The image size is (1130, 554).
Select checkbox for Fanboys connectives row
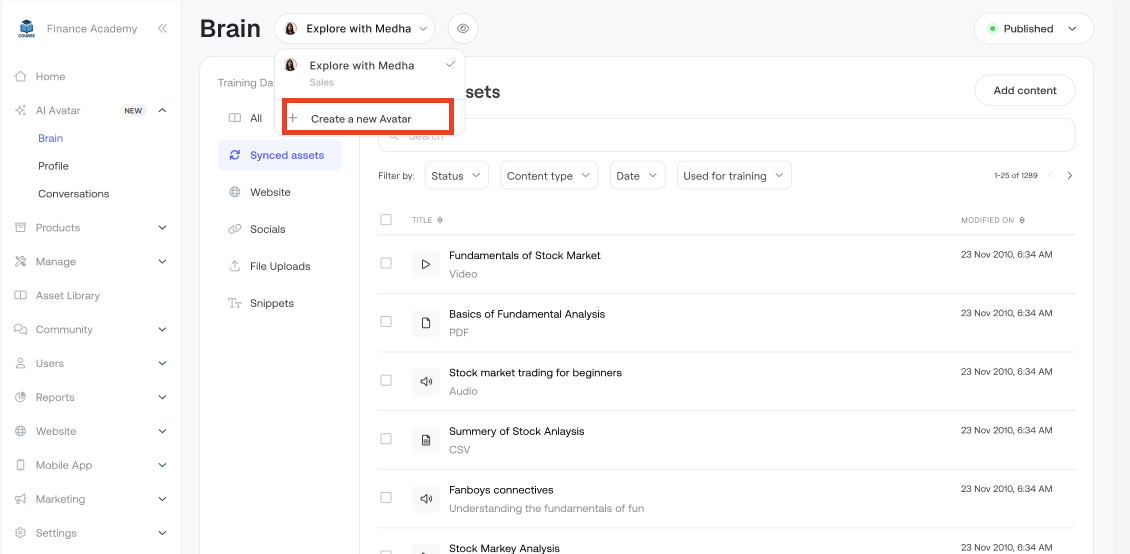(x=386, y=497)
